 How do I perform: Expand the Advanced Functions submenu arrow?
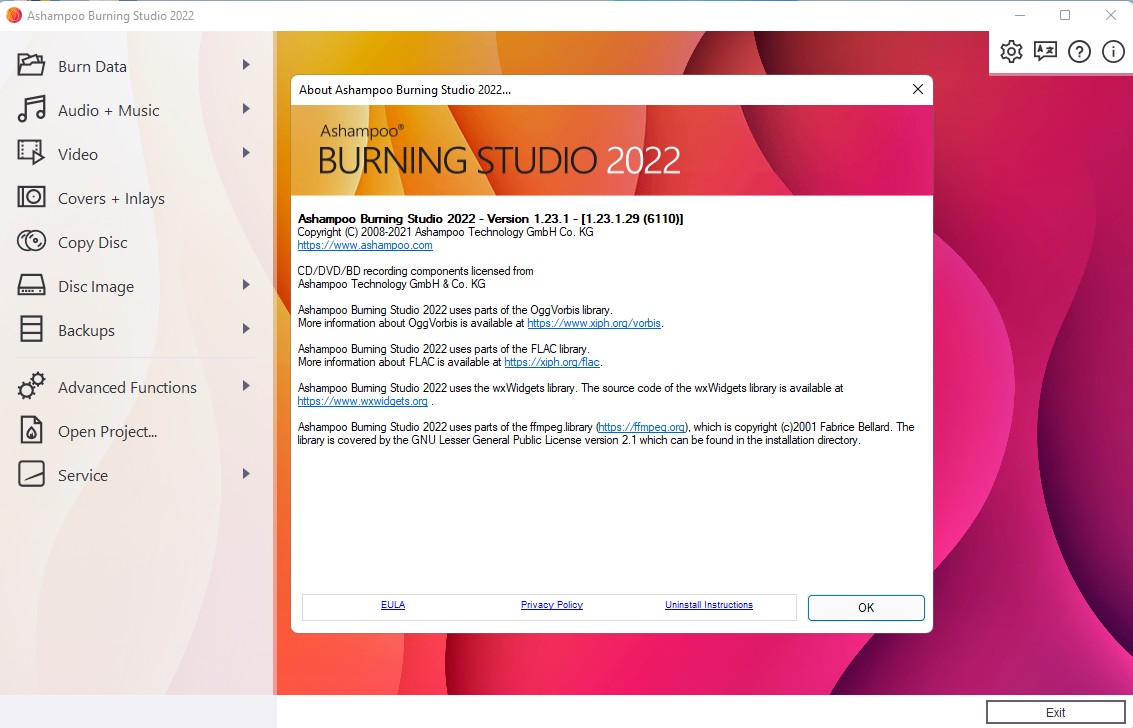tap(246, 386)
